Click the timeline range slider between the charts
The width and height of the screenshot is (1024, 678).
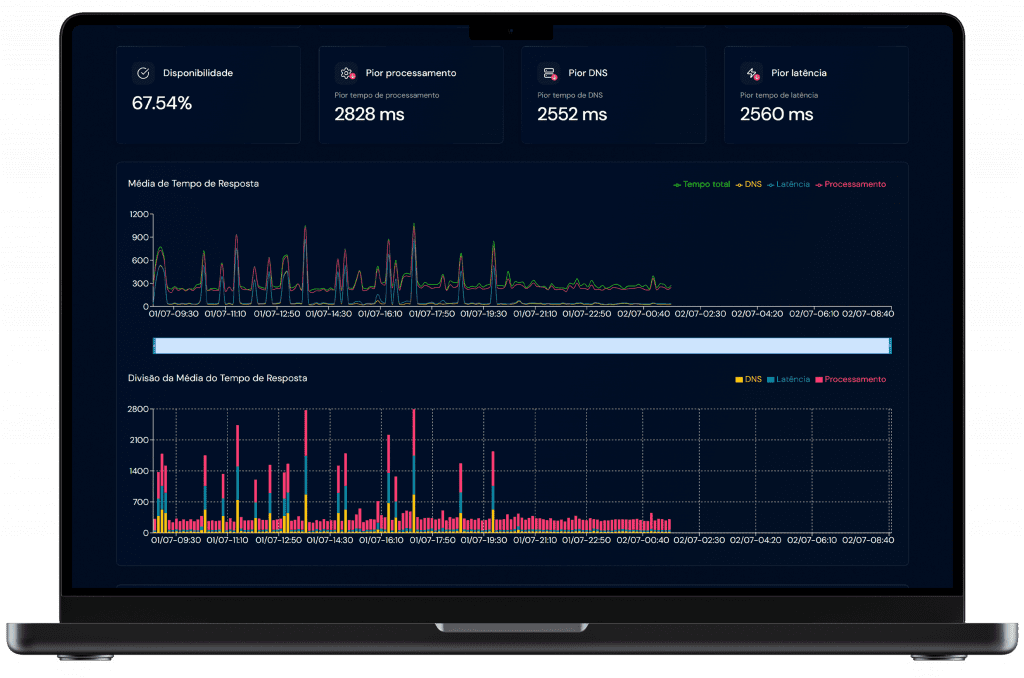(x=521, y=345)
